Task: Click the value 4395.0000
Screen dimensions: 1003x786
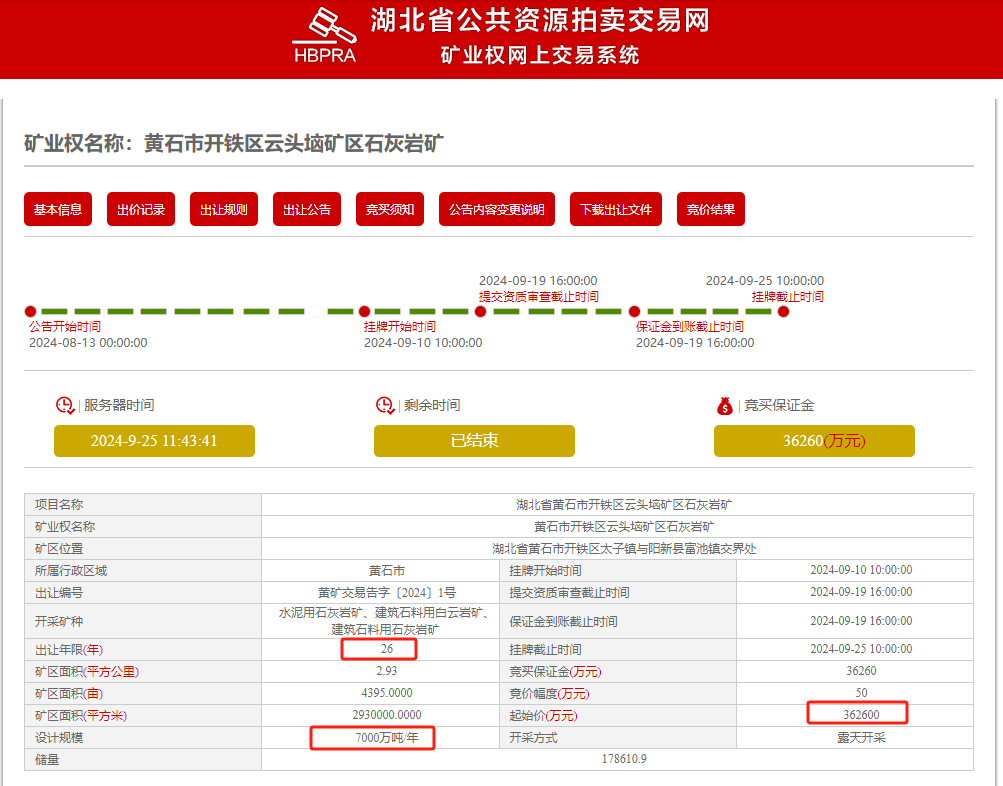Action: 386,693
